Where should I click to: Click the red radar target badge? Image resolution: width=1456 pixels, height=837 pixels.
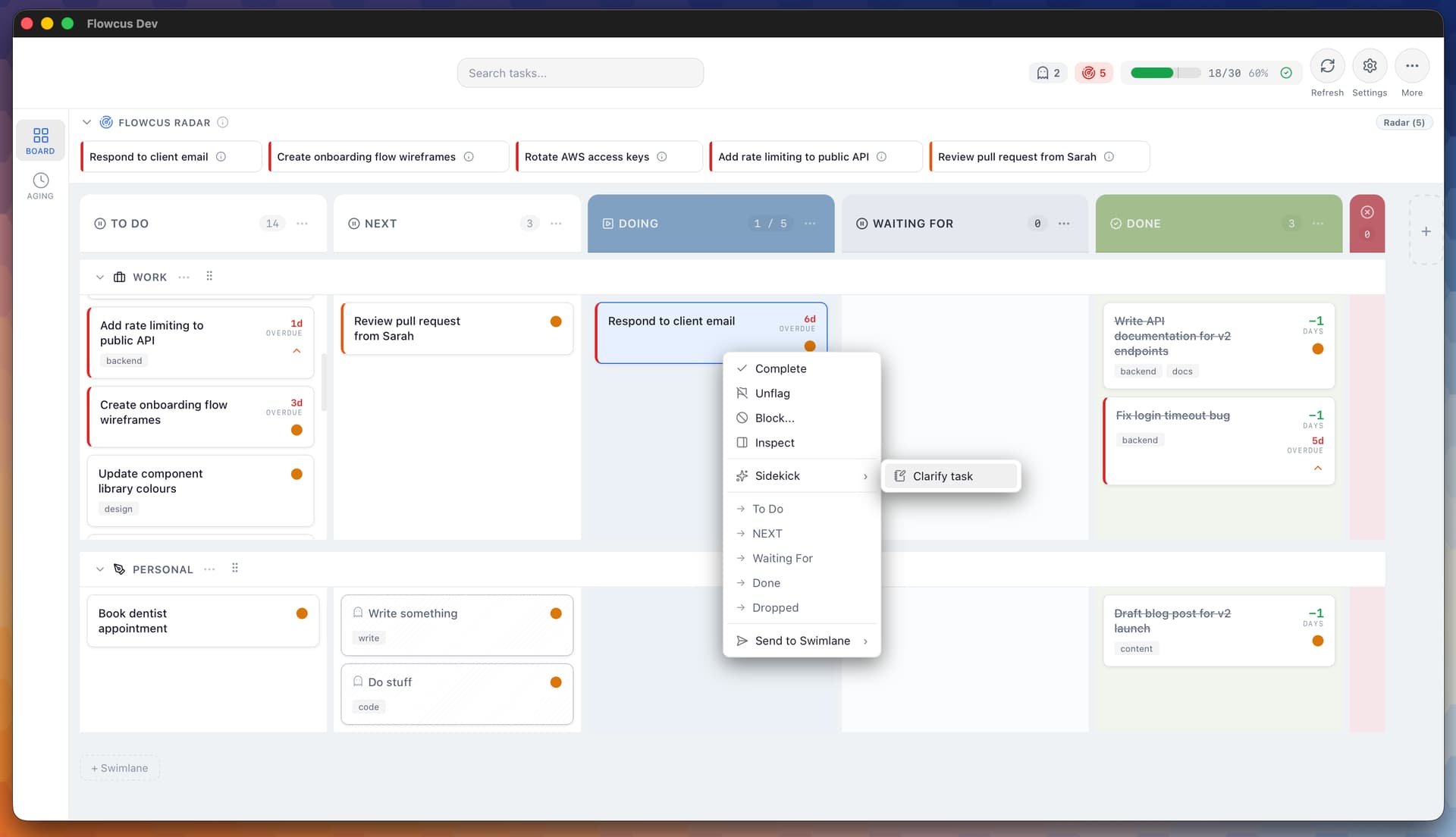1093,73
